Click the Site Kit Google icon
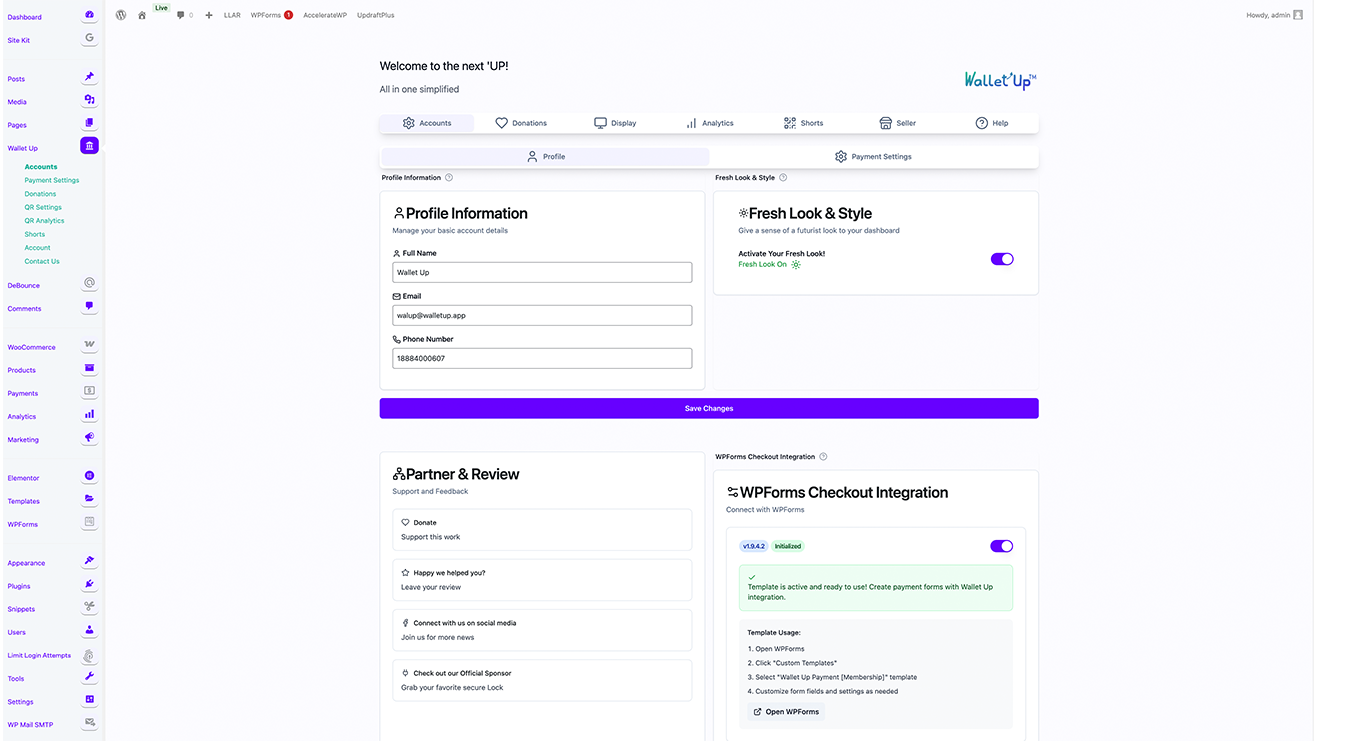 89,38
